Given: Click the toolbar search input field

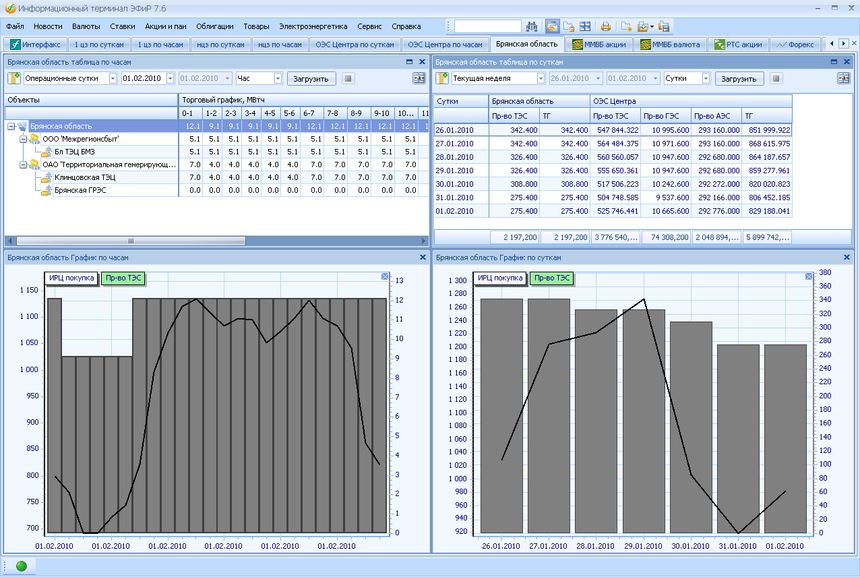Looking at the screenshot, I should point(486,26).
